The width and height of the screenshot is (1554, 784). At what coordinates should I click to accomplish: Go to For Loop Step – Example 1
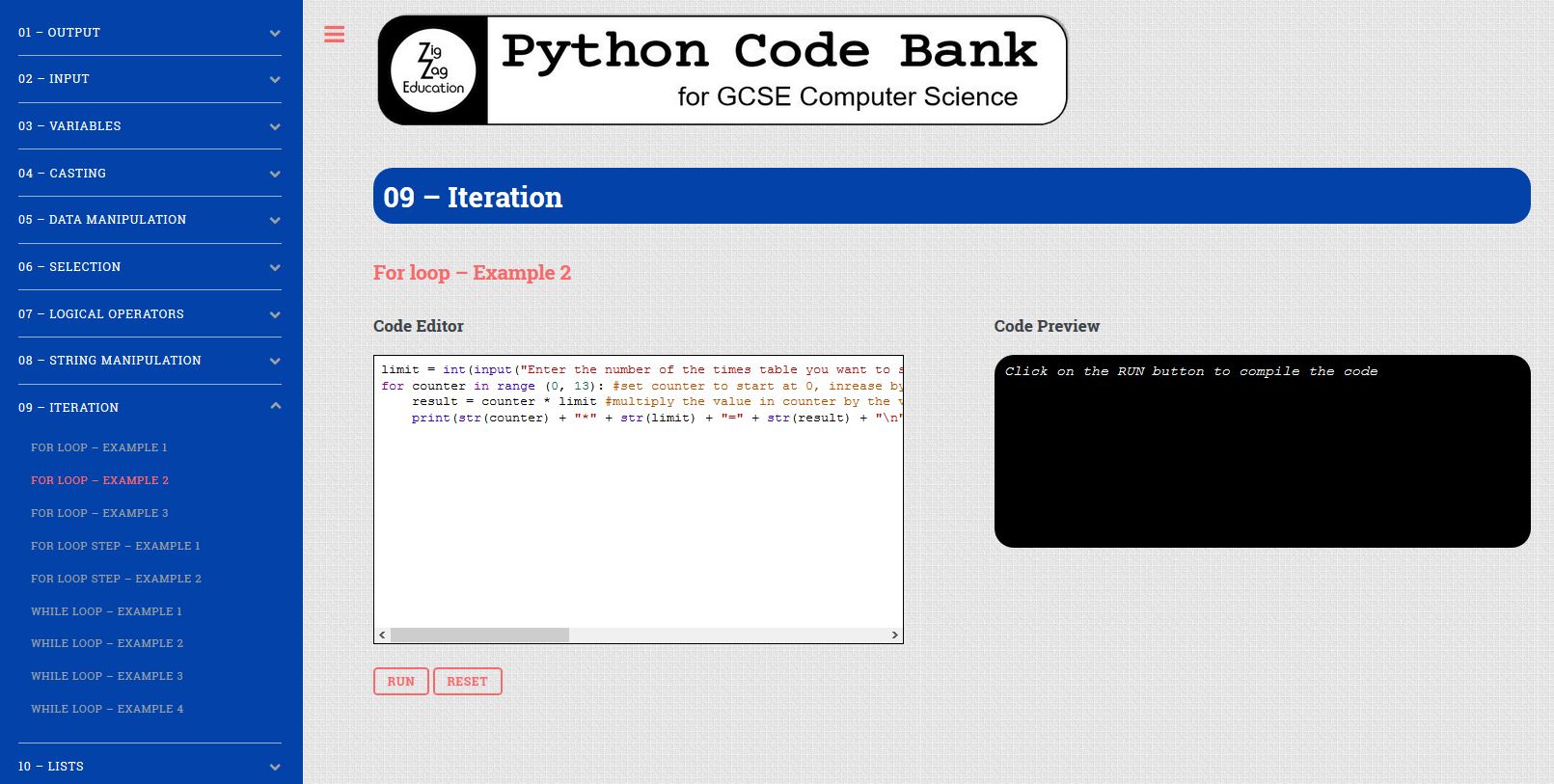116,546
